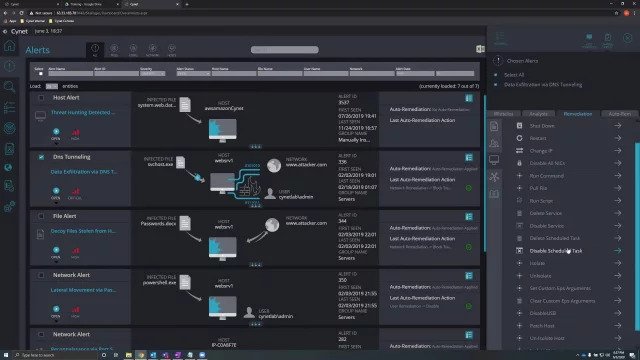This screenshot has width=640, height=360.
Task: Toggle the Select All checkbox in panel
Action: coord(496,75)
